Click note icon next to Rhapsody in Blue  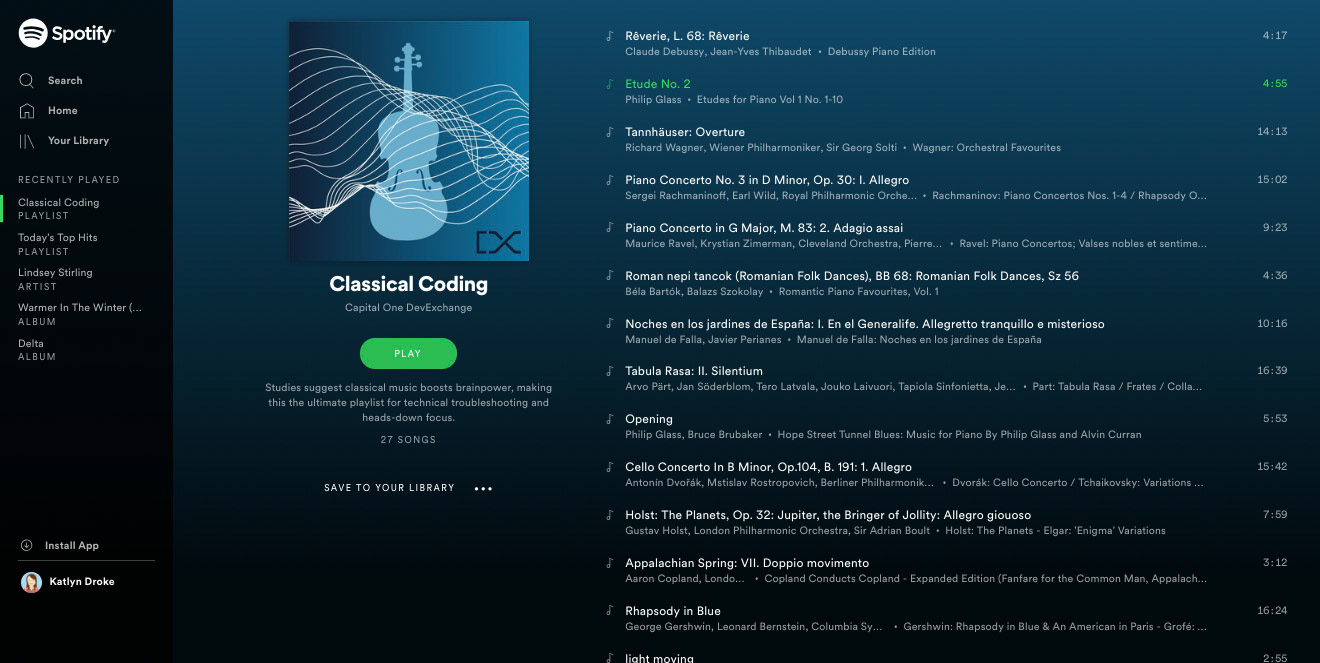(x=609, y=611)
